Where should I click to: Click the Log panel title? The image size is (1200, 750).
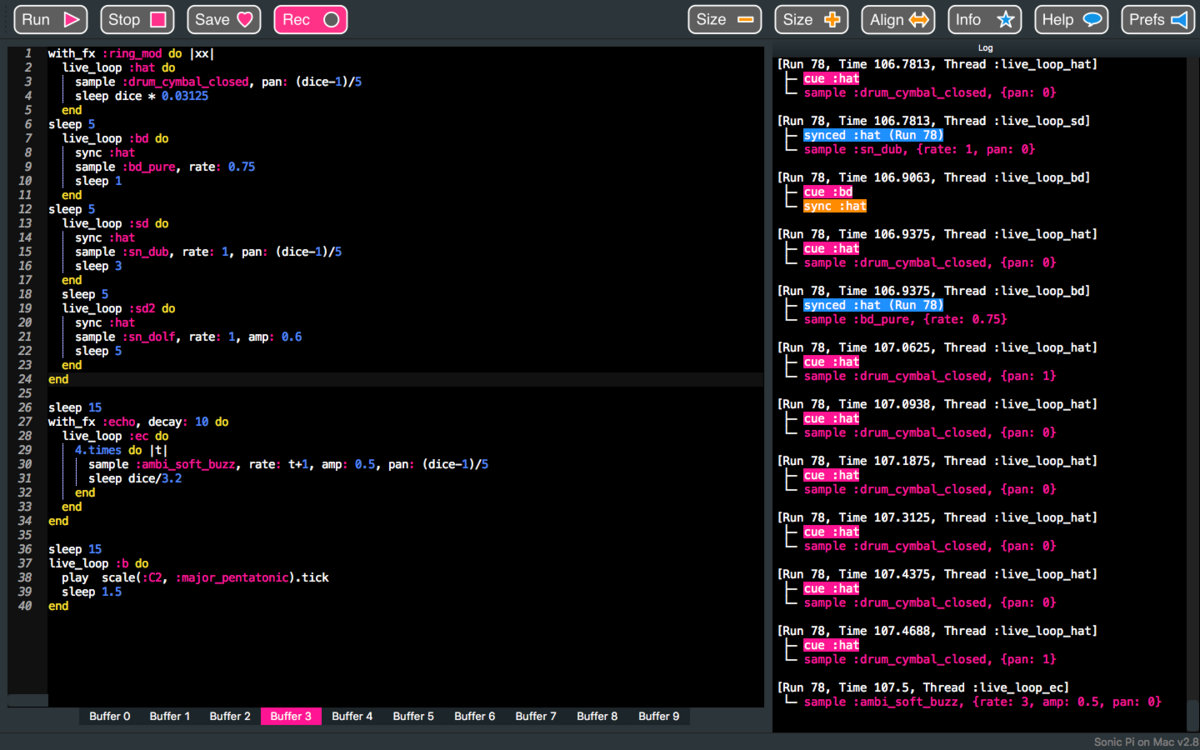985,48
